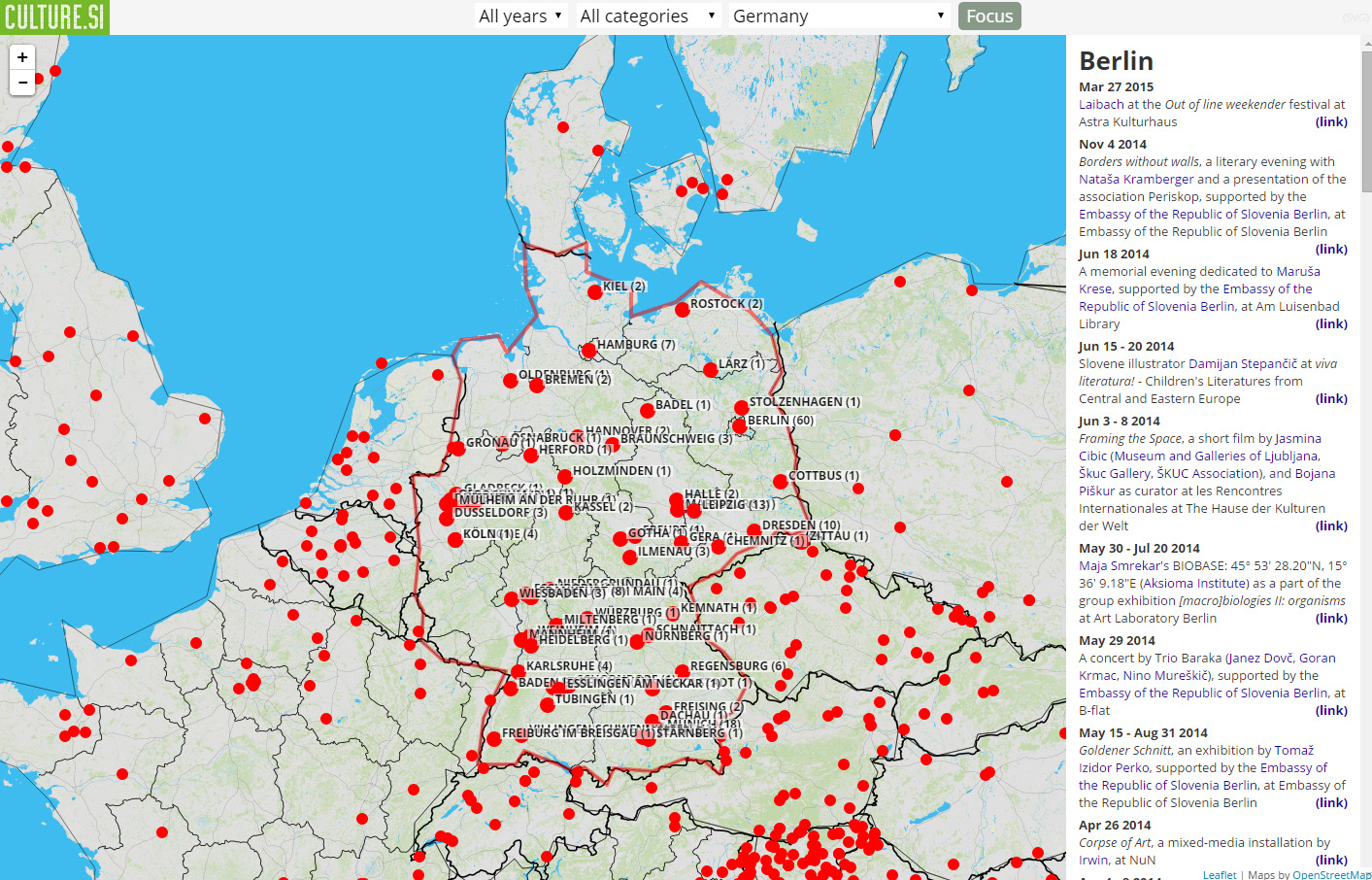The image size is (1372, 880).
Task: Open the Germany country dropdown
Action: pyautogui.click(x=838, y=17)
